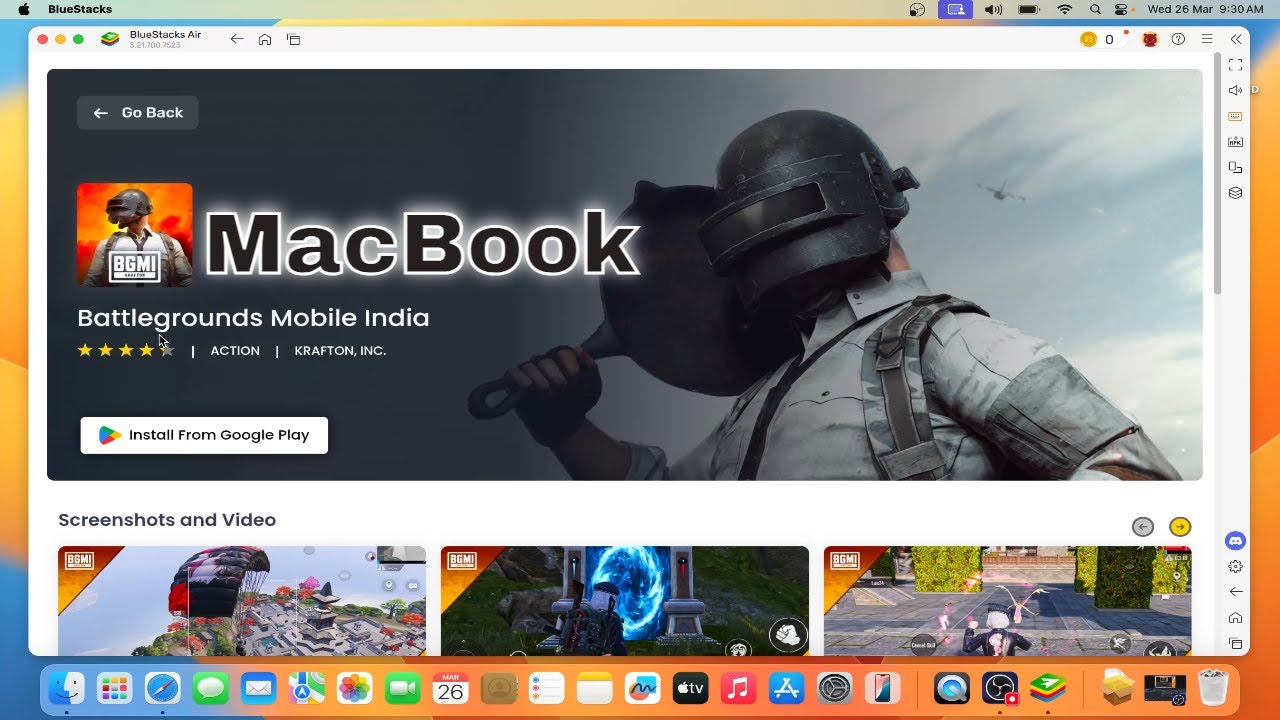Open BlueStacks from the Dock

tap(1048, 688)
